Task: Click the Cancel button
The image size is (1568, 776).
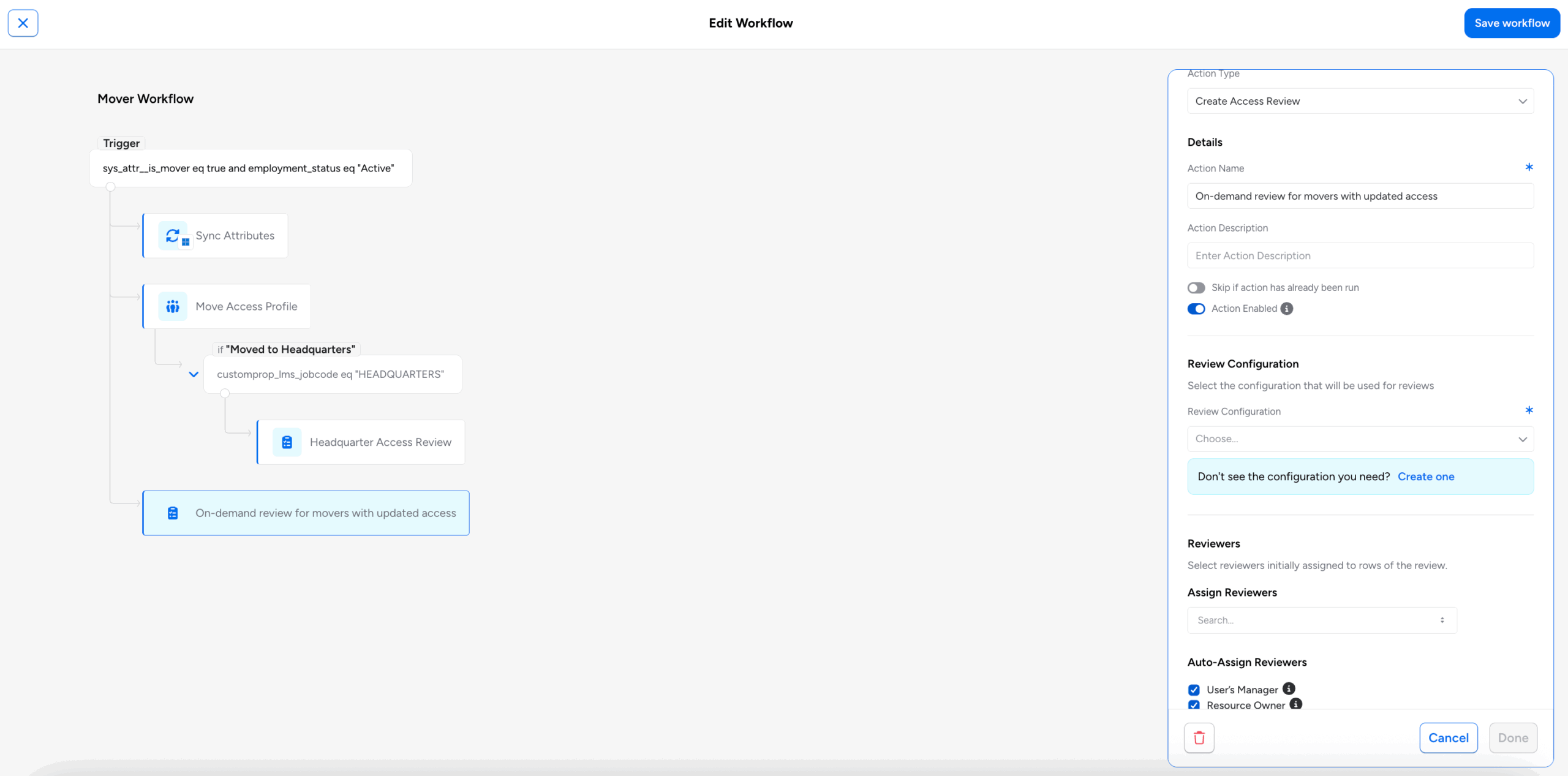Action: coord(1448,737)
